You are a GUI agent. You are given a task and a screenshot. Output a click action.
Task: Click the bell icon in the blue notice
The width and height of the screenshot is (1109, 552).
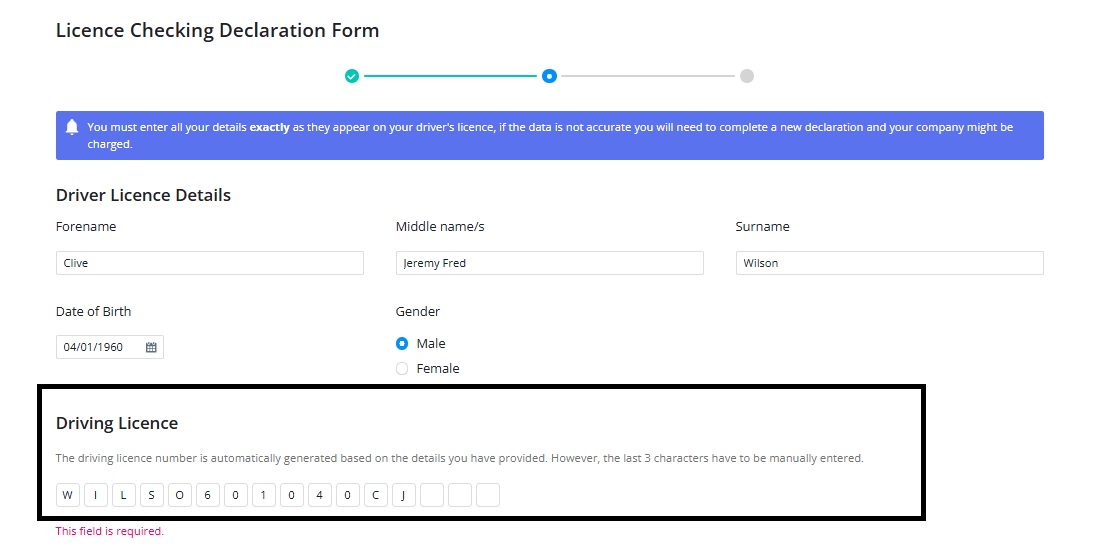[x=71, y=127]
